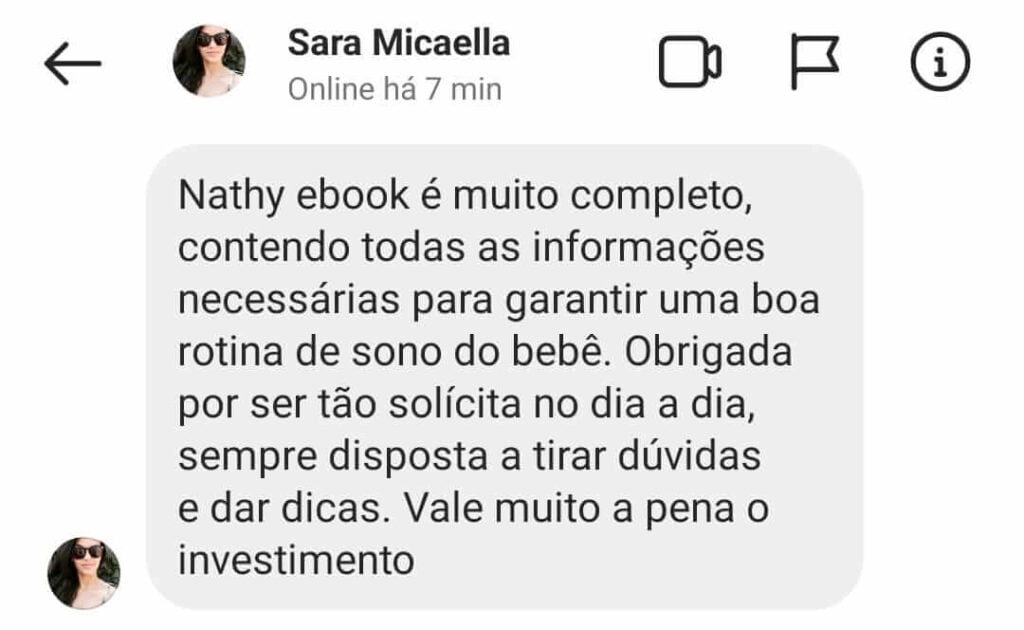Screen dimensions: 1024x630
Task: Open Sara Micaella's header profile photo
Action: 209,61
